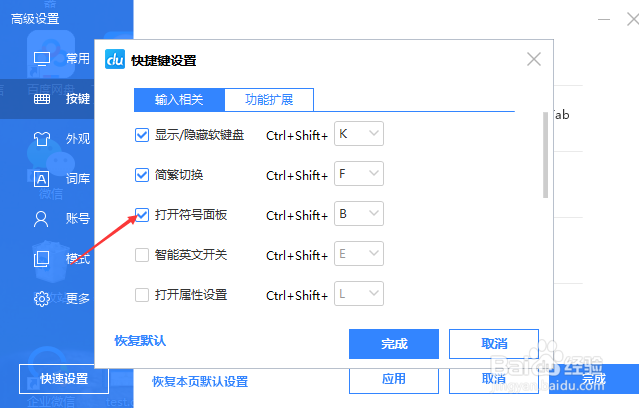
Task: Click the dialog vertical scrollbar
Action: pyautogui.click(x=545, y=155)
